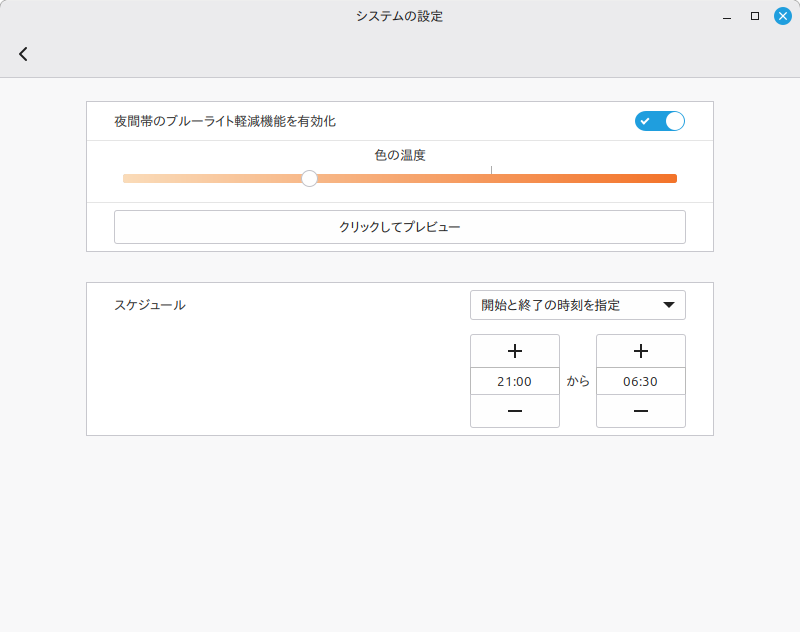
Task: Click the minimize icon in the title bar
Action: click(x=725, y=15)
